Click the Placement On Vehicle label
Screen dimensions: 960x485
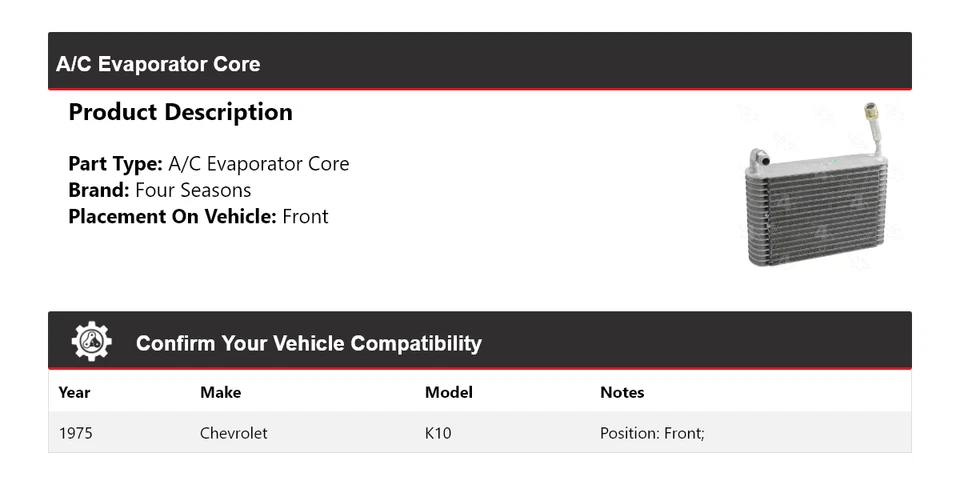[x=172, y=216]
